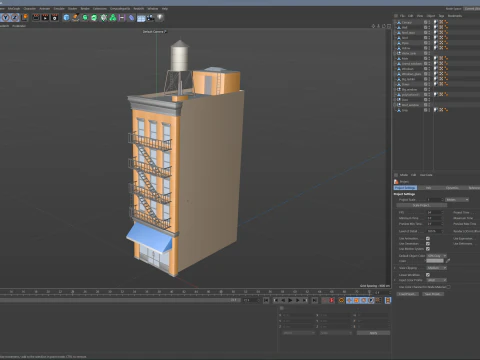Click the FPS input field
Screen dimensions: 480x360
pyautogui.click(x=435, y=212)
